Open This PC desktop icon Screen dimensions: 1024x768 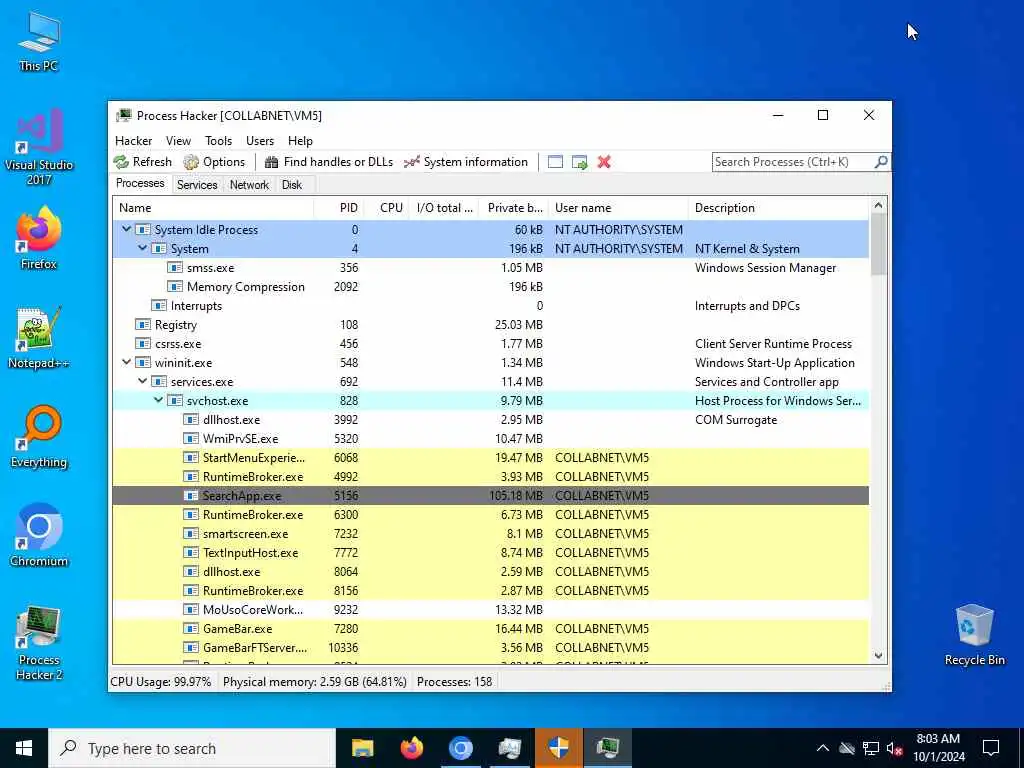(x=39, y=42)
